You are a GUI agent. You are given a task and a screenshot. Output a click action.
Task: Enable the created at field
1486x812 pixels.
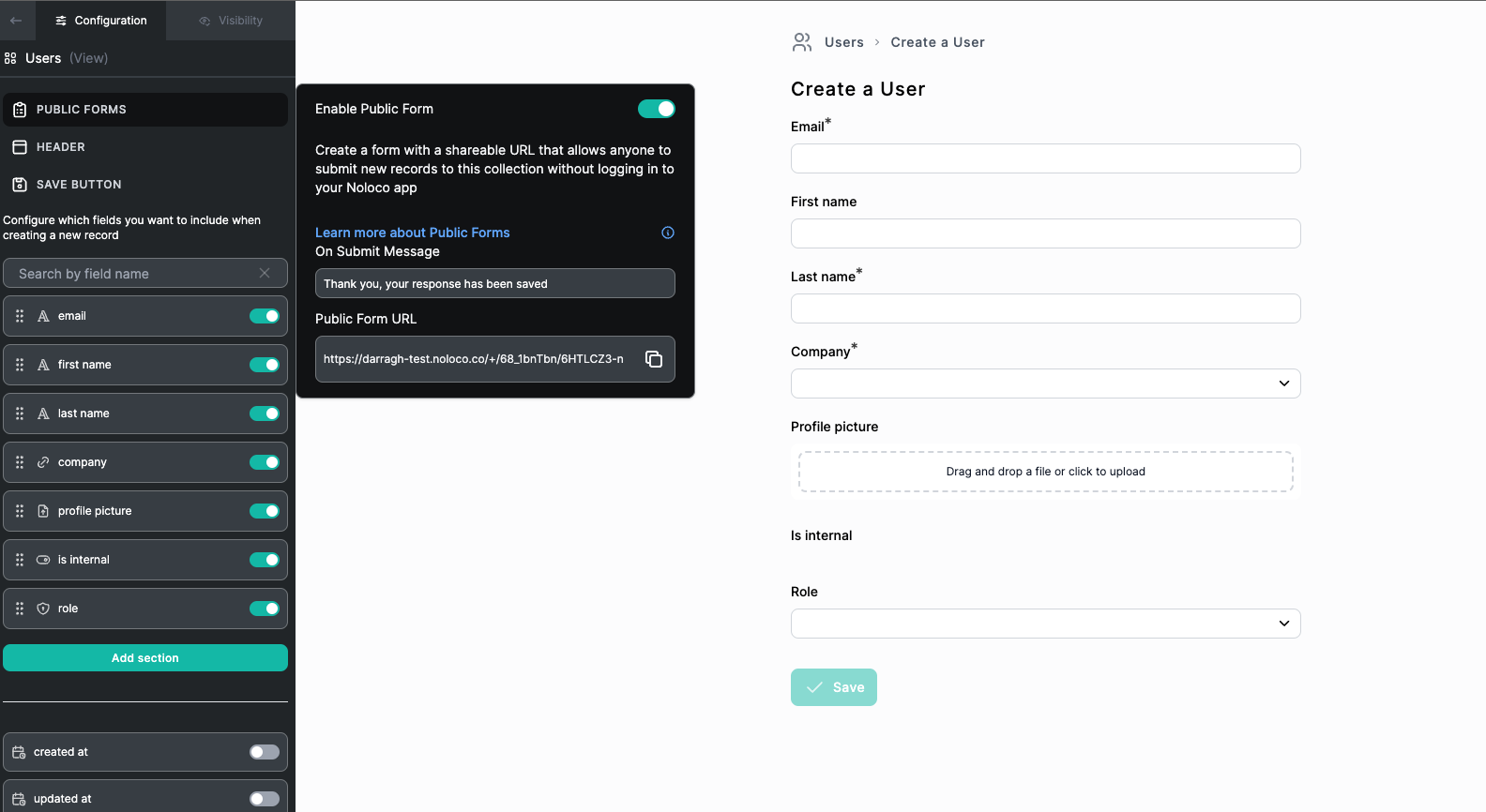264,752
